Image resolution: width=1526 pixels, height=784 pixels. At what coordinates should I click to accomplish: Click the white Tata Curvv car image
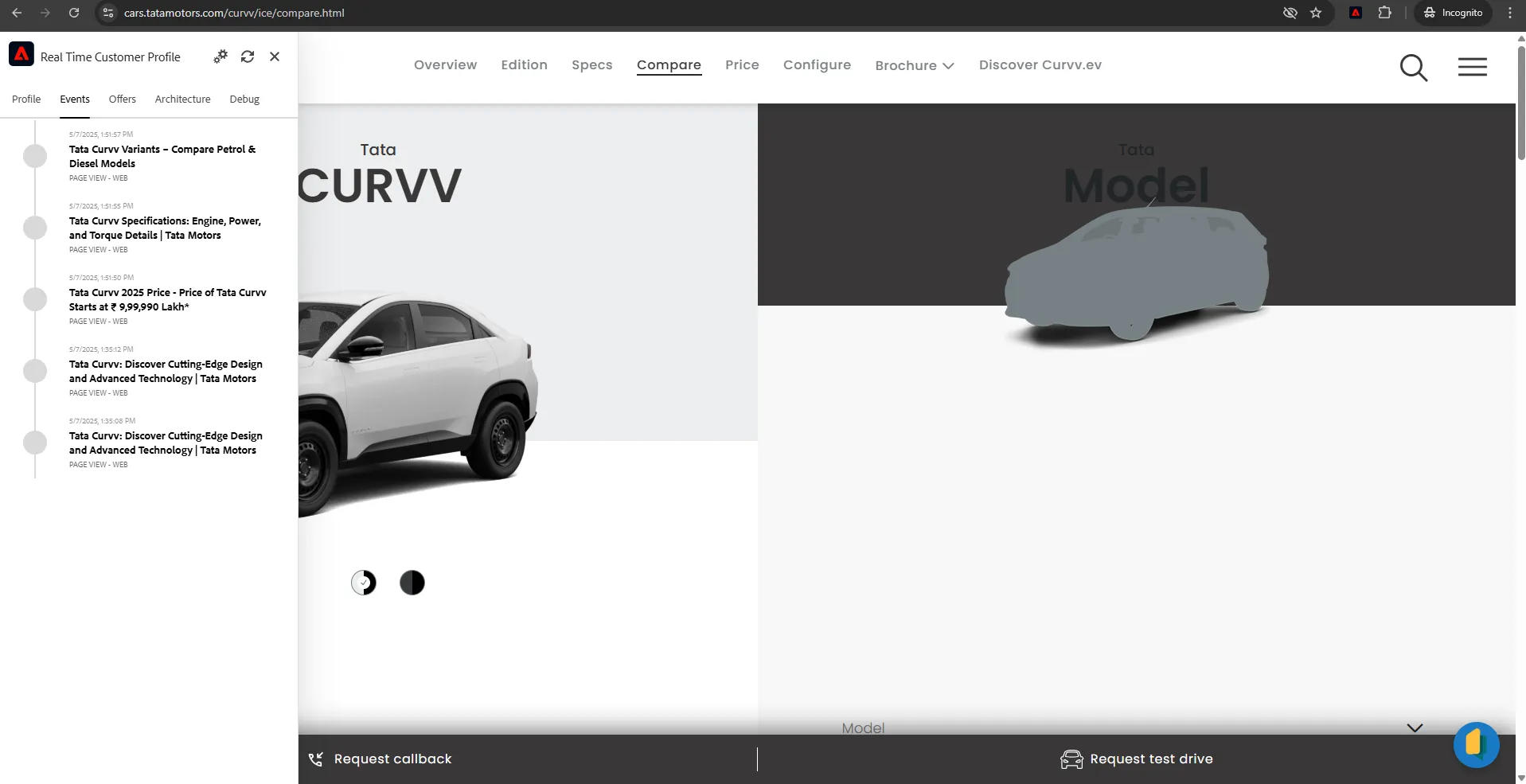418,402
